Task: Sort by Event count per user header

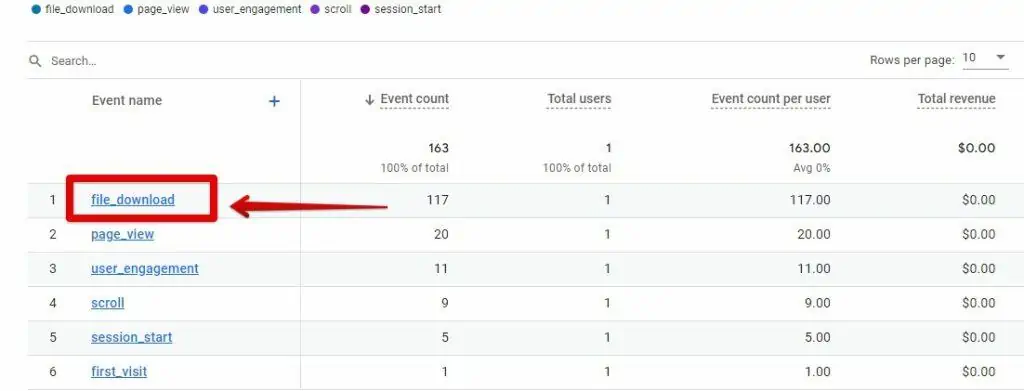Action: pos(771,99)
